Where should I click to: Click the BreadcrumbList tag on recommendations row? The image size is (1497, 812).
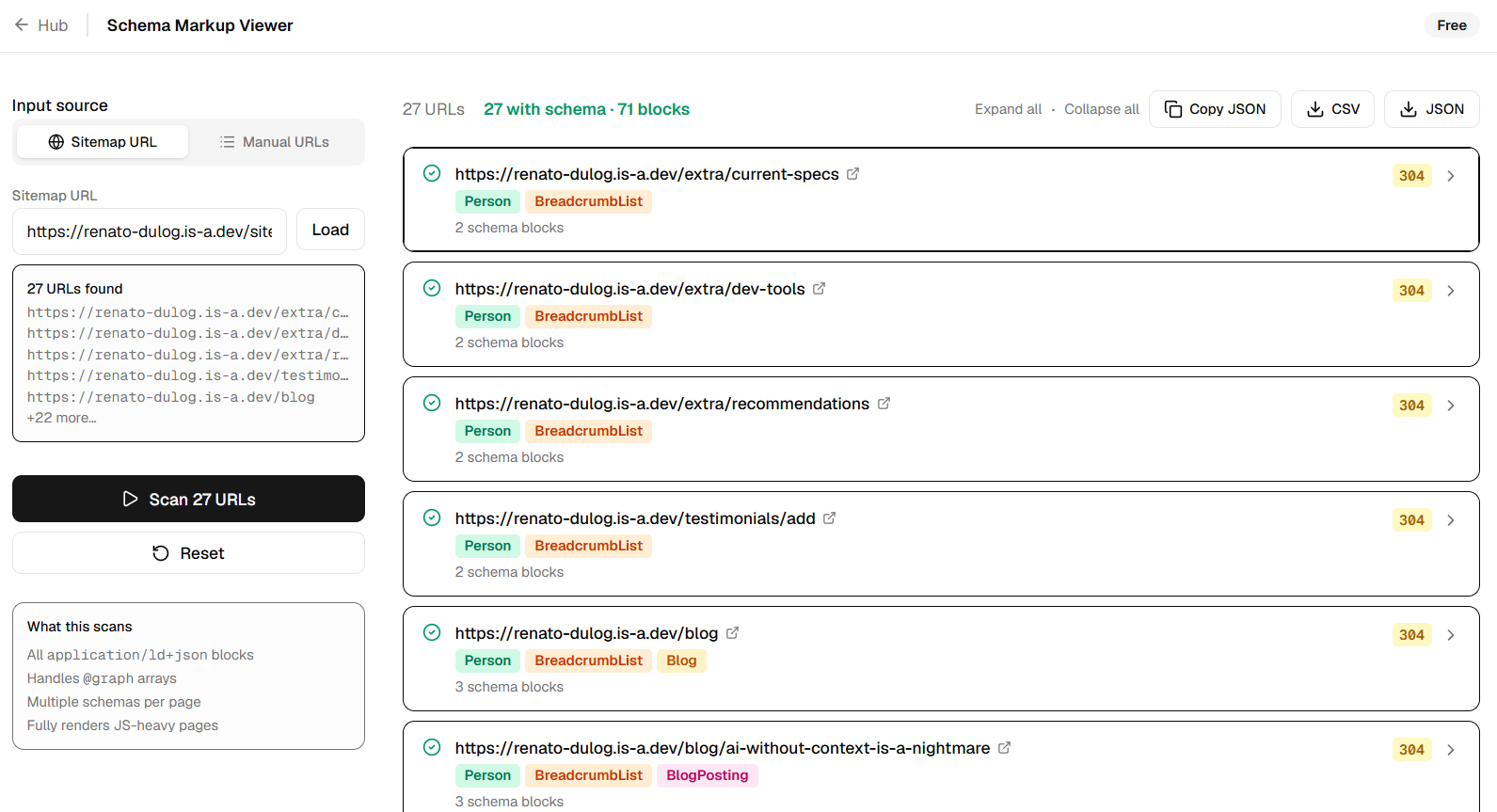[589, 431]
